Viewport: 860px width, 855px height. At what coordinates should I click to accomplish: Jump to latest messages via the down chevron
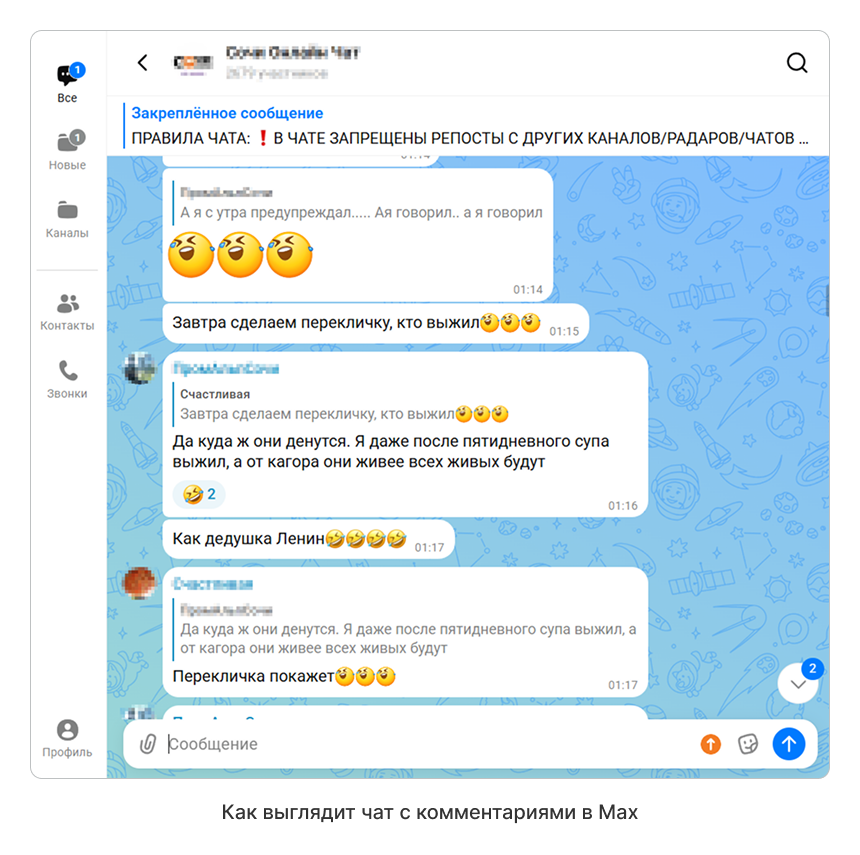798,683
